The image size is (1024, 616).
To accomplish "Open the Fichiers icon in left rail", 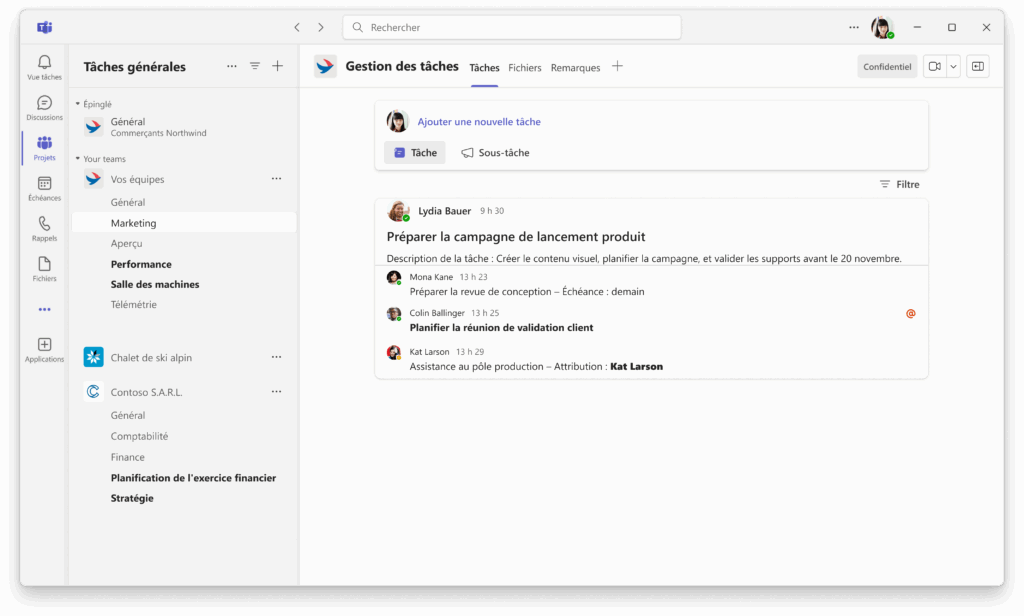I will (44, 264).
